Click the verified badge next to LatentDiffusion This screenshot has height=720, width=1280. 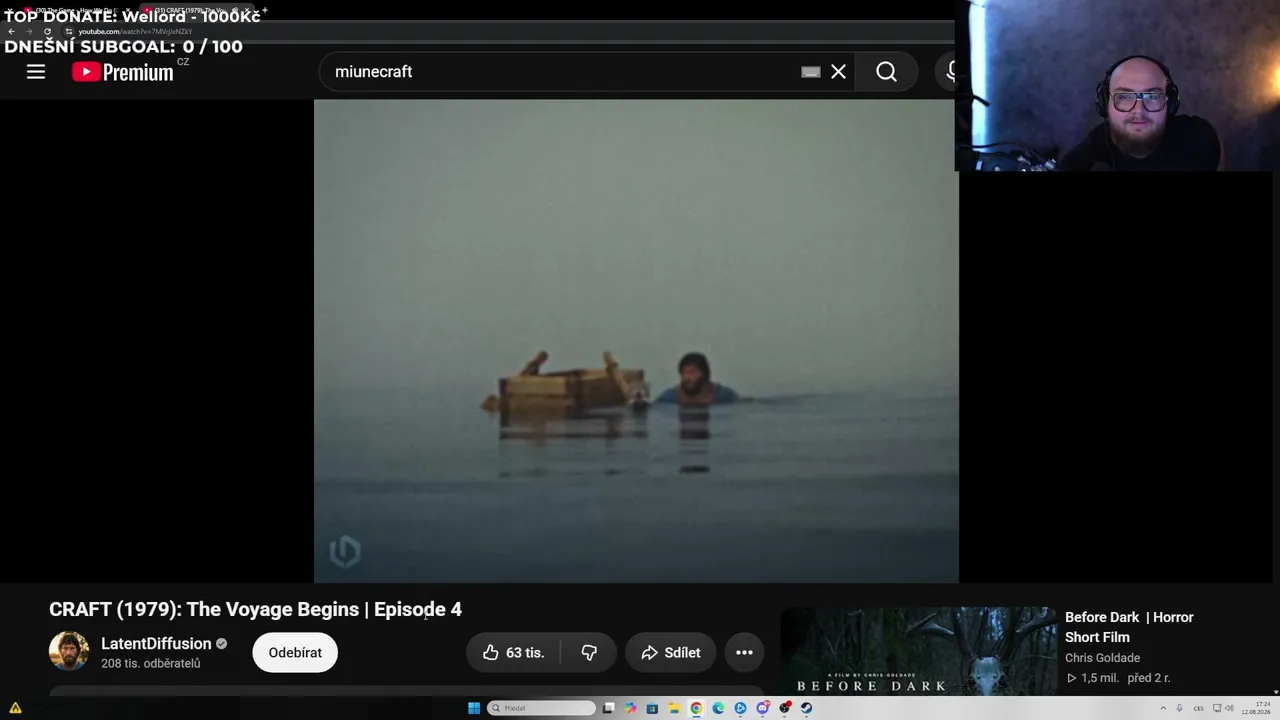(222, 644)
